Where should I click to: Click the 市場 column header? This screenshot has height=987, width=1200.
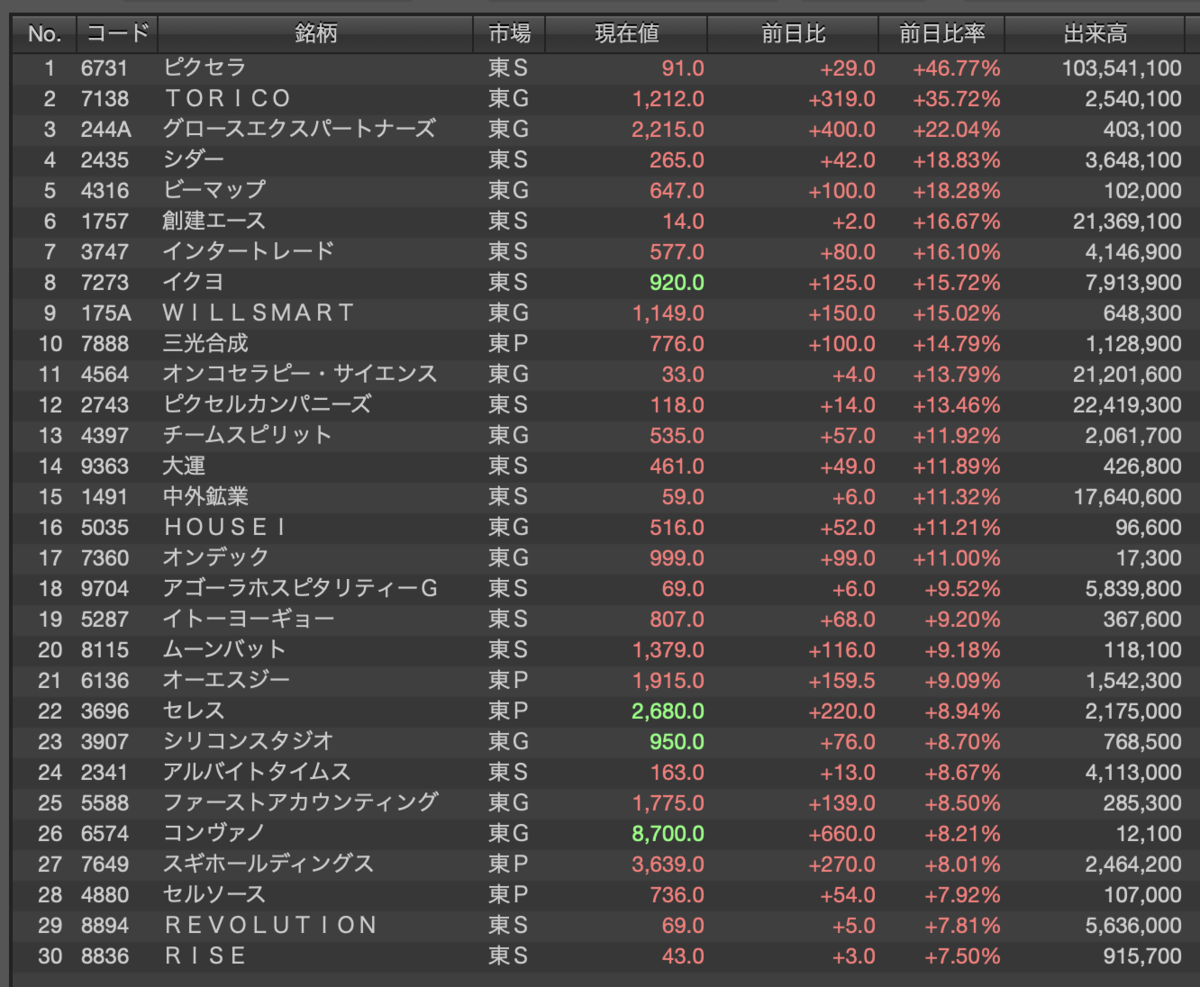[x=509, y=34]
